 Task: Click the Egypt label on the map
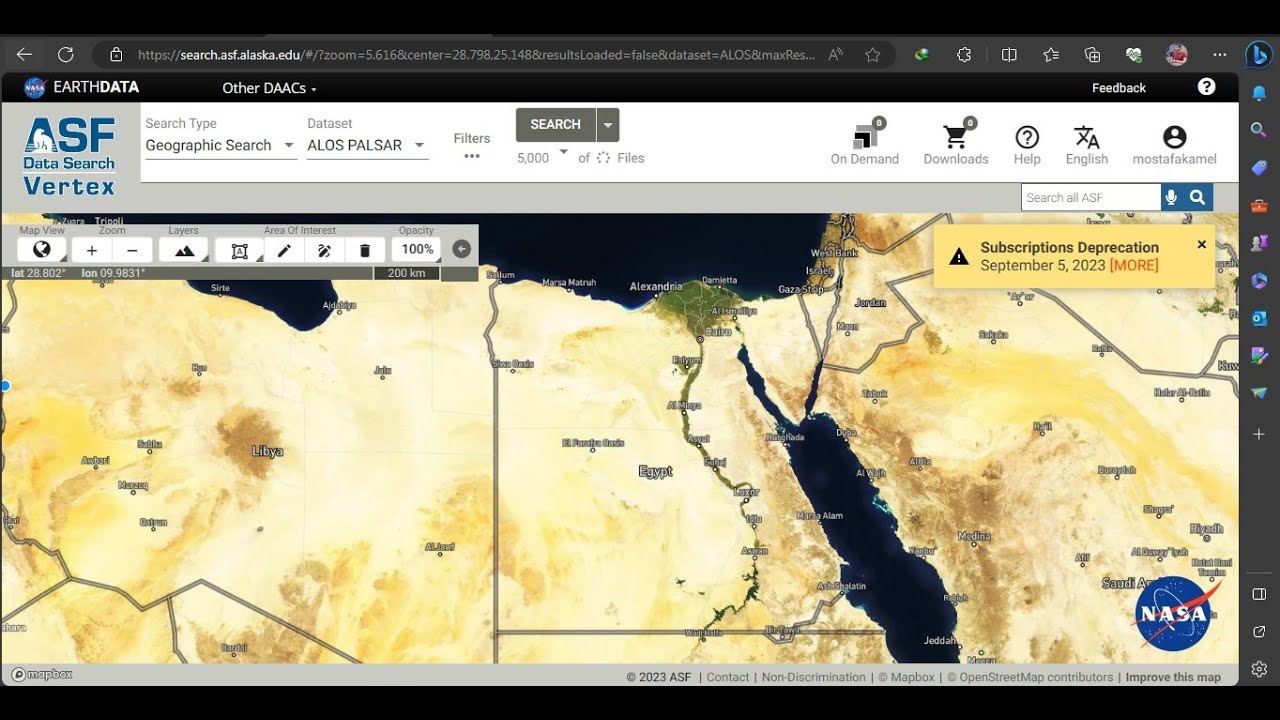(x=655, y=471)
